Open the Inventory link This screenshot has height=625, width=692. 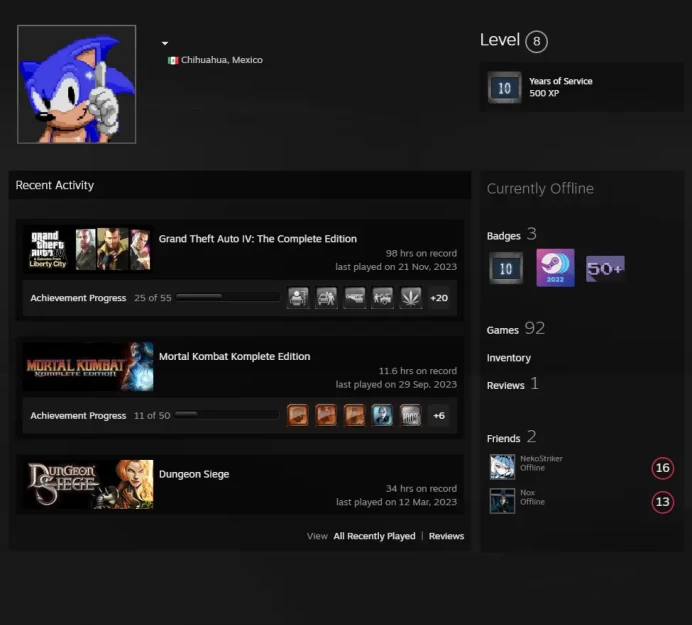pyautogui.click(x=508, y=358)
